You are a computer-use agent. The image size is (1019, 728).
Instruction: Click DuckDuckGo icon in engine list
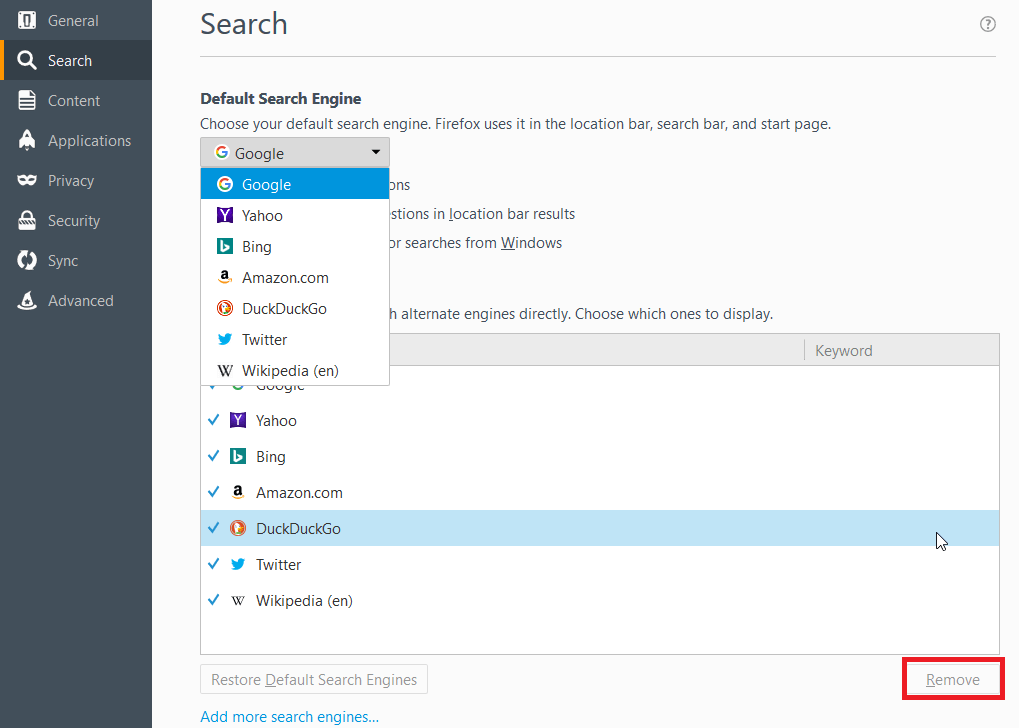click(238, 528)
